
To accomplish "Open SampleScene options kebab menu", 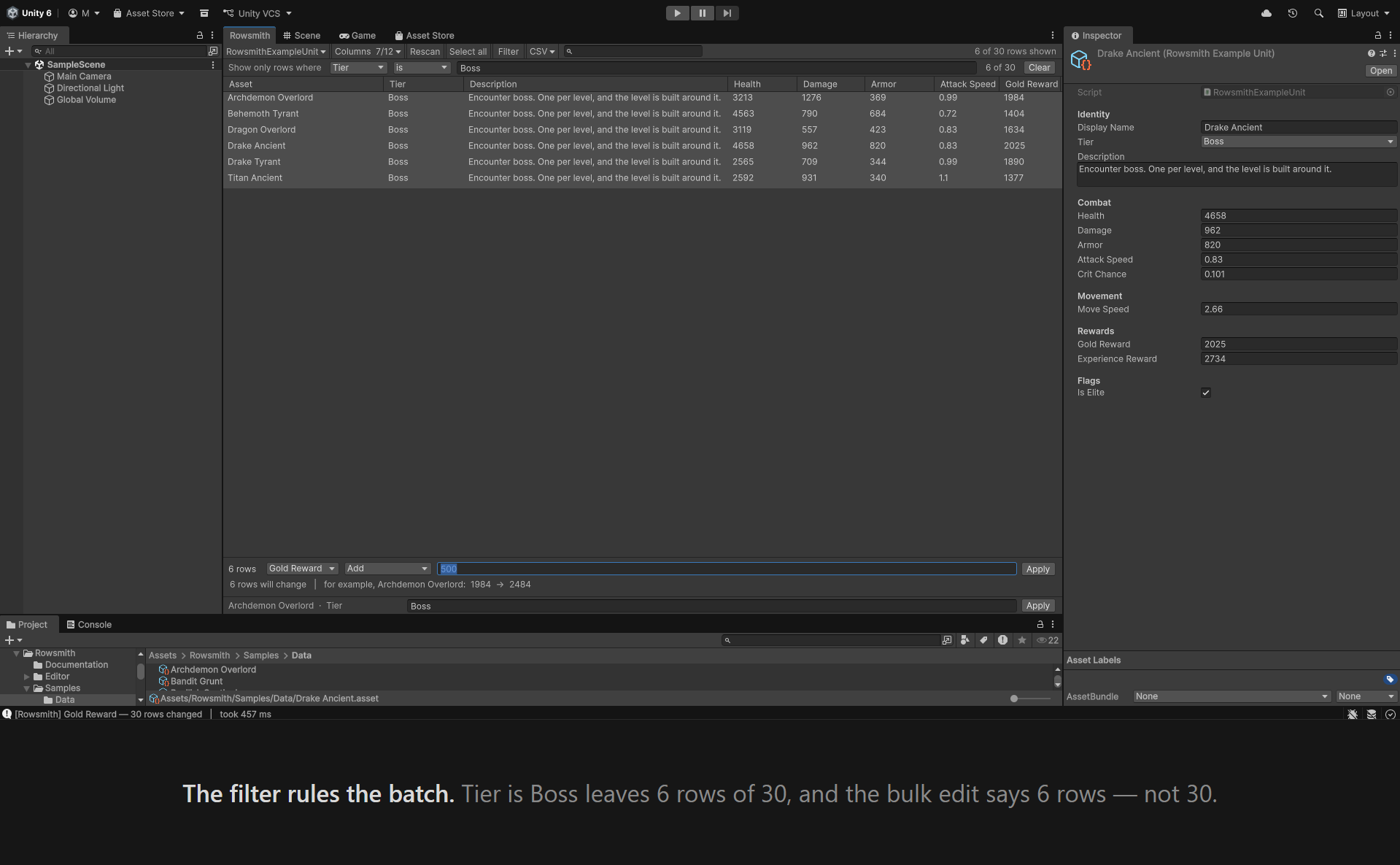I will pyautogui.click(x=213, y=65).
